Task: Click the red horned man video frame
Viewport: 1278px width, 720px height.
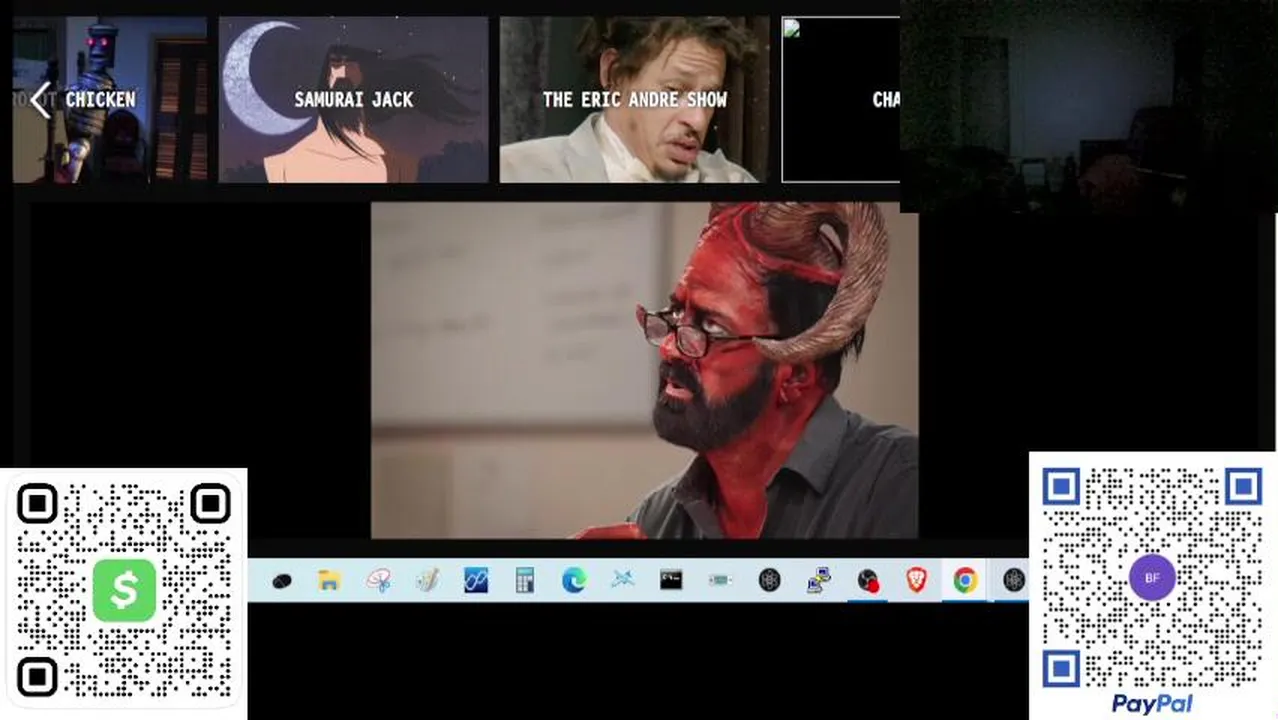Action: (644, 370)
